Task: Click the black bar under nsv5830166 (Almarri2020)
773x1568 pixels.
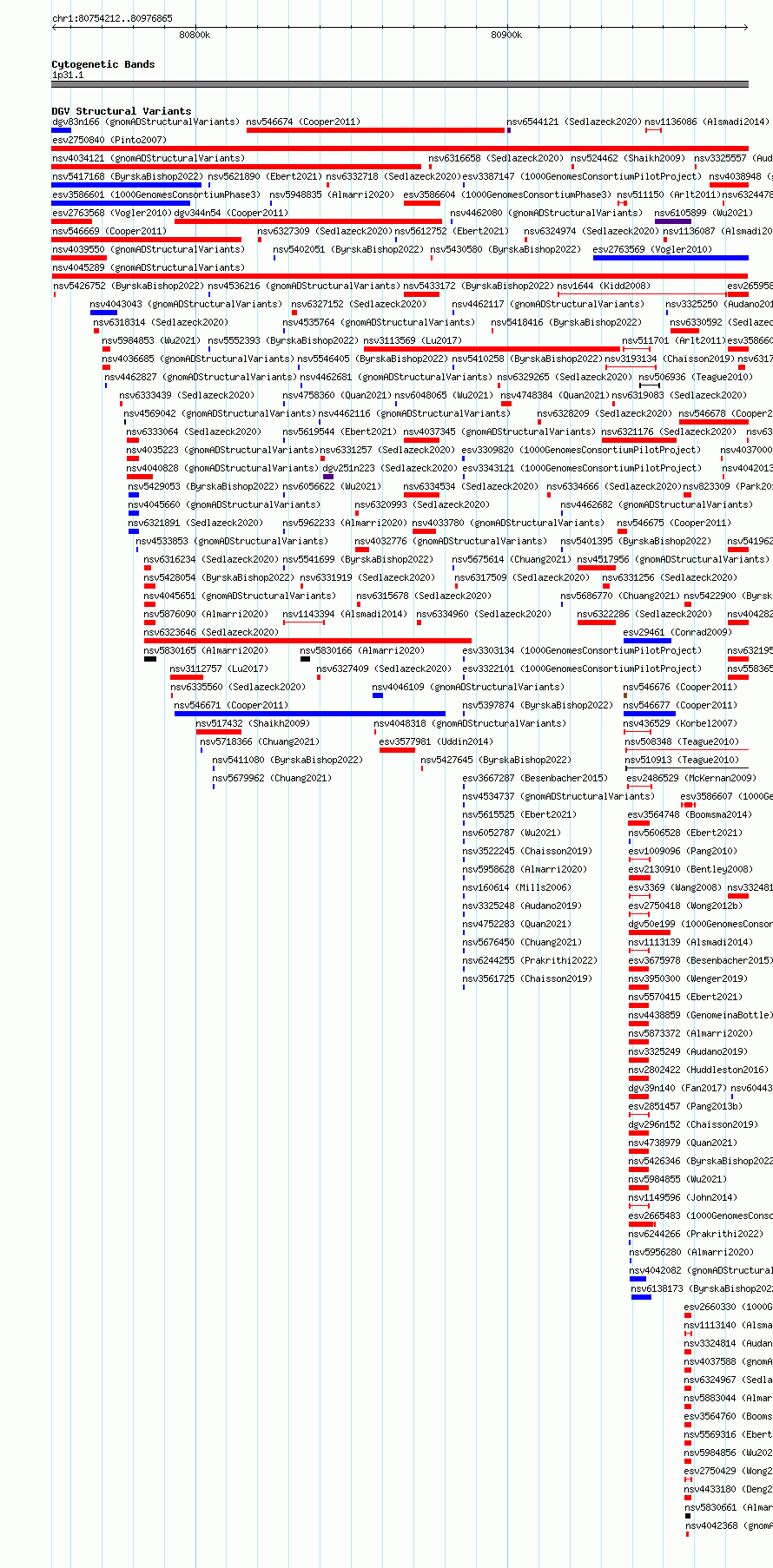Action: point(305,659)
